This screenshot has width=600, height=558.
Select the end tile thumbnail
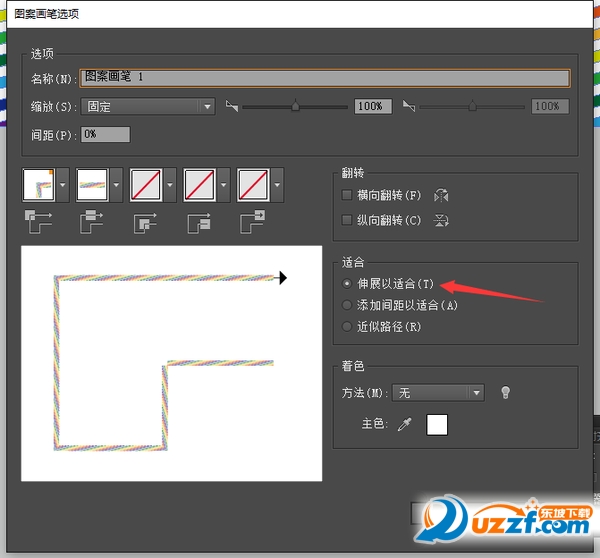[x=253, y=185]
